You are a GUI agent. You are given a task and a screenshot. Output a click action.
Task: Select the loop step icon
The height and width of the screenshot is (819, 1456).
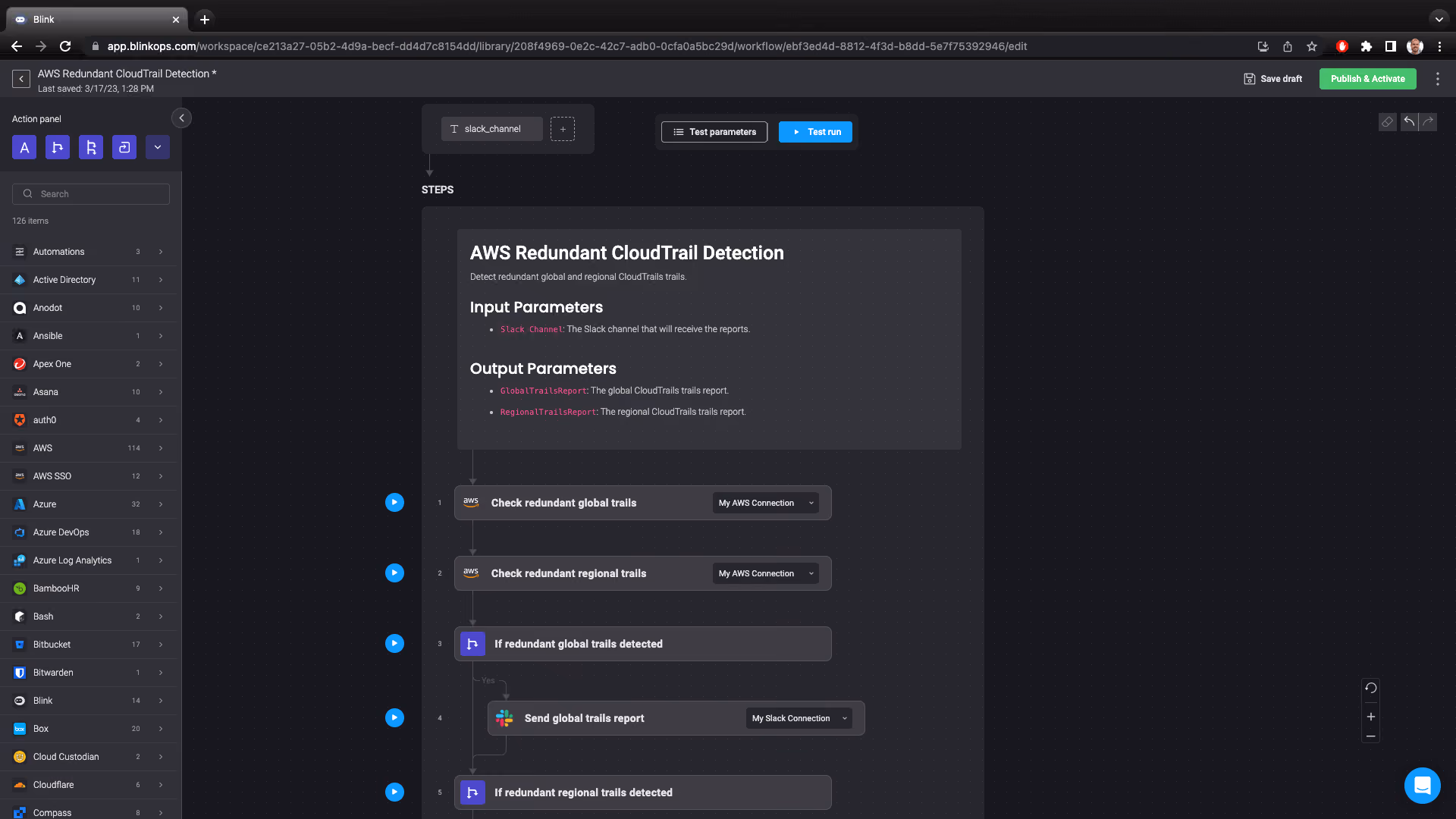coord(124,147)
